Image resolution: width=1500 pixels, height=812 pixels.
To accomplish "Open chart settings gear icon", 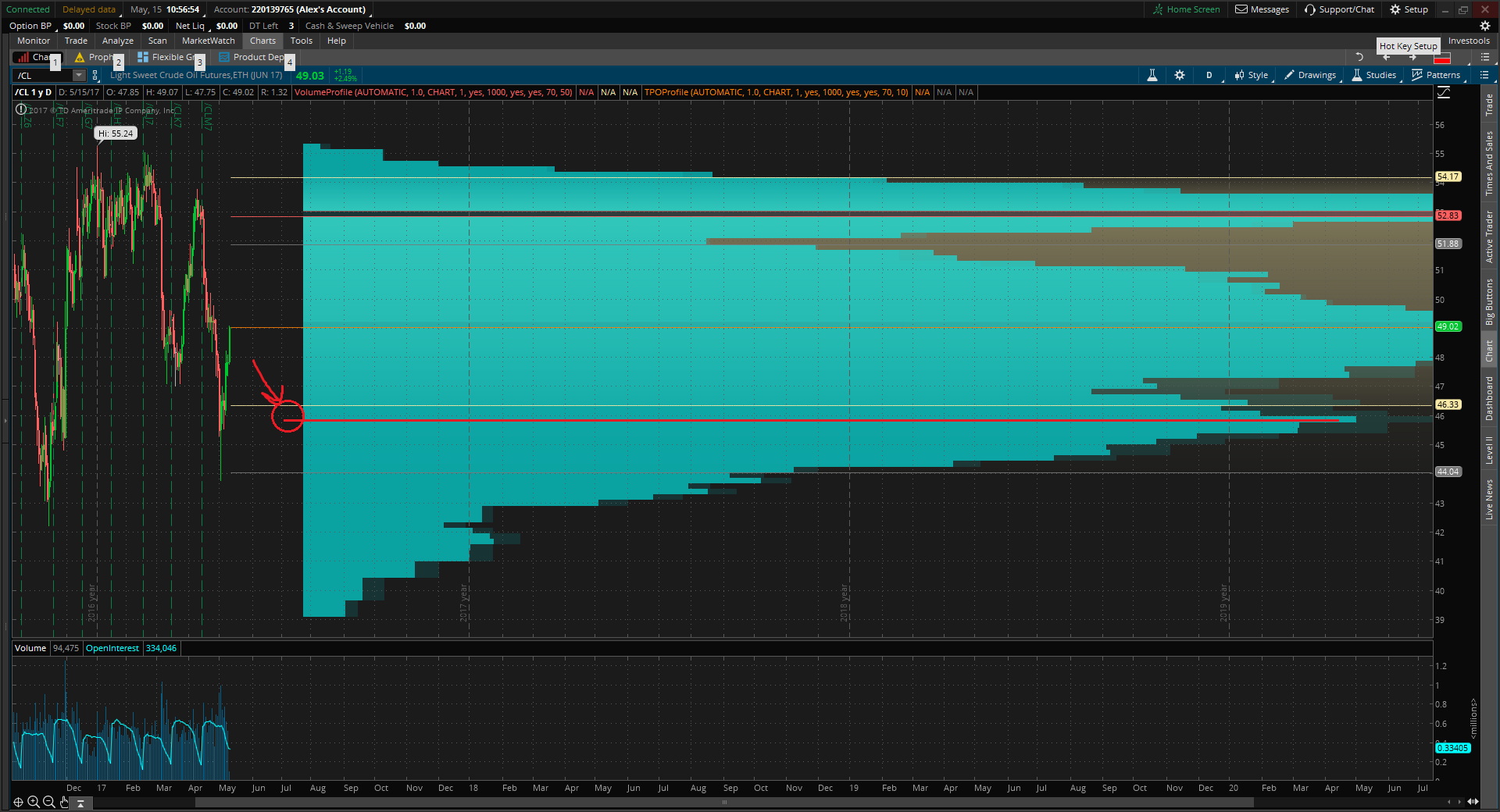I will 1180,75.
